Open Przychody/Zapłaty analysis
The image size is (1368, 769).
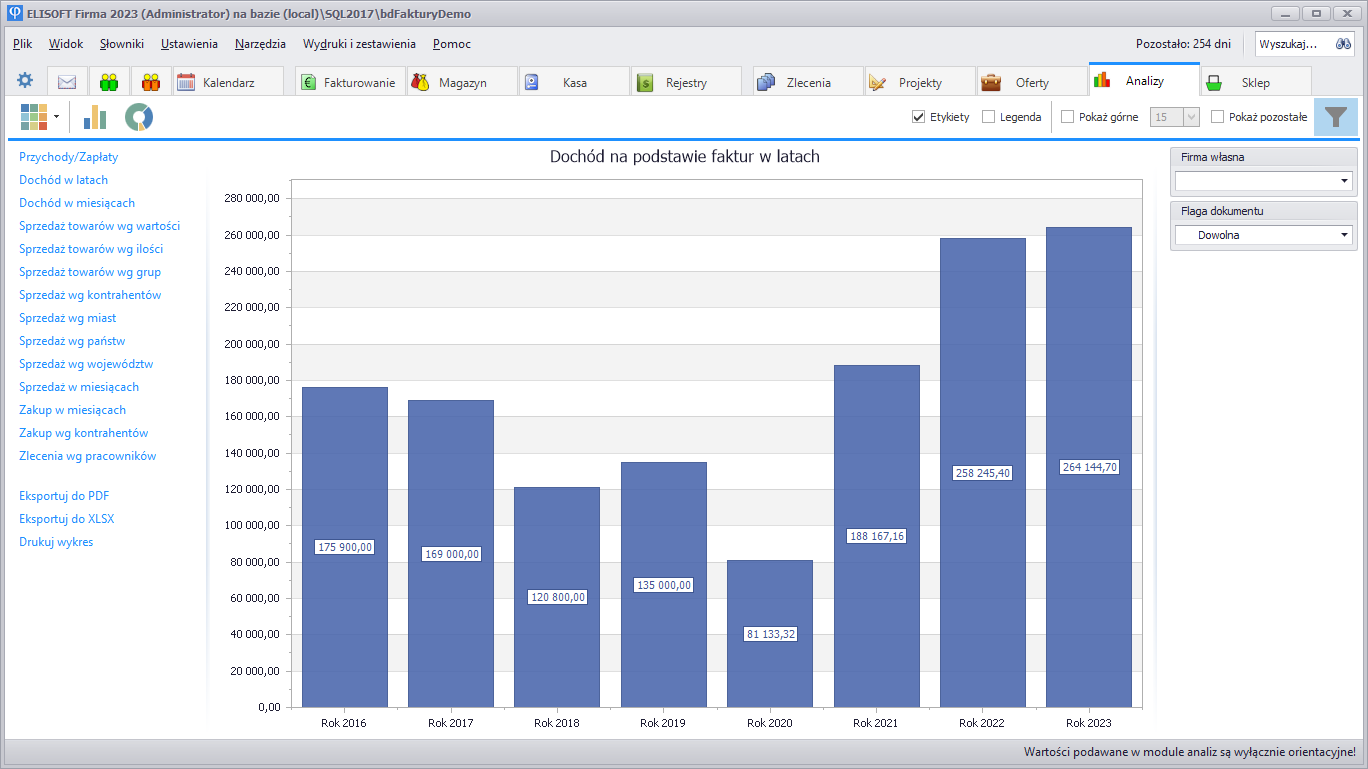(x=69, y=157)
